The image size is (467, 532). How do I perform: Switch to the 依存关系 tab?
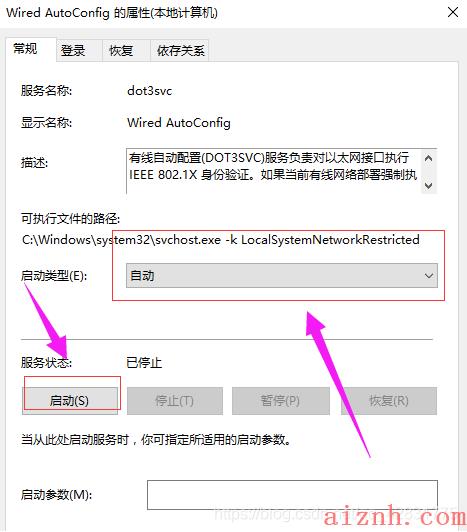coord(180,51)
